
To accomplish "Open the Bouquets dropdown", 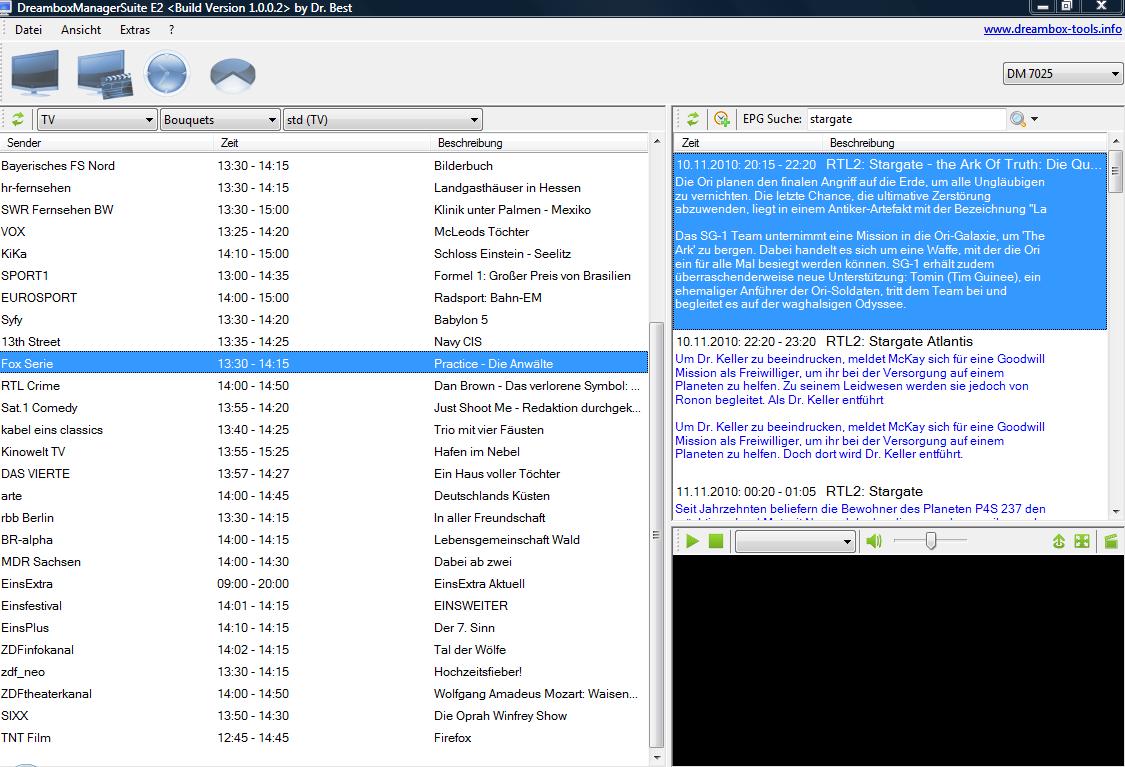I will (219, 120).
